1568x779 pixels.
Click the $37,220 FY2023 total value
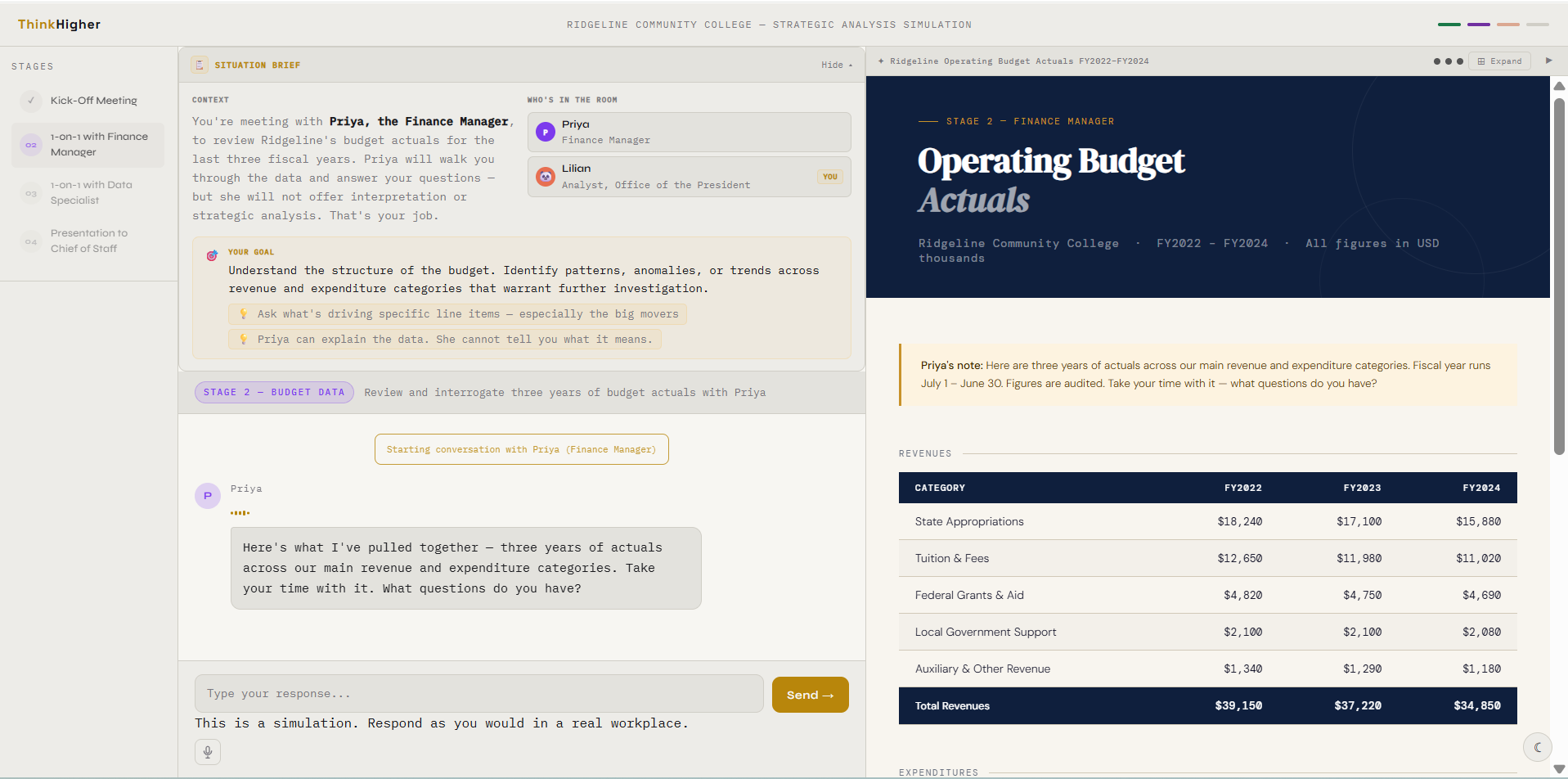click(x=1358, y=705)
